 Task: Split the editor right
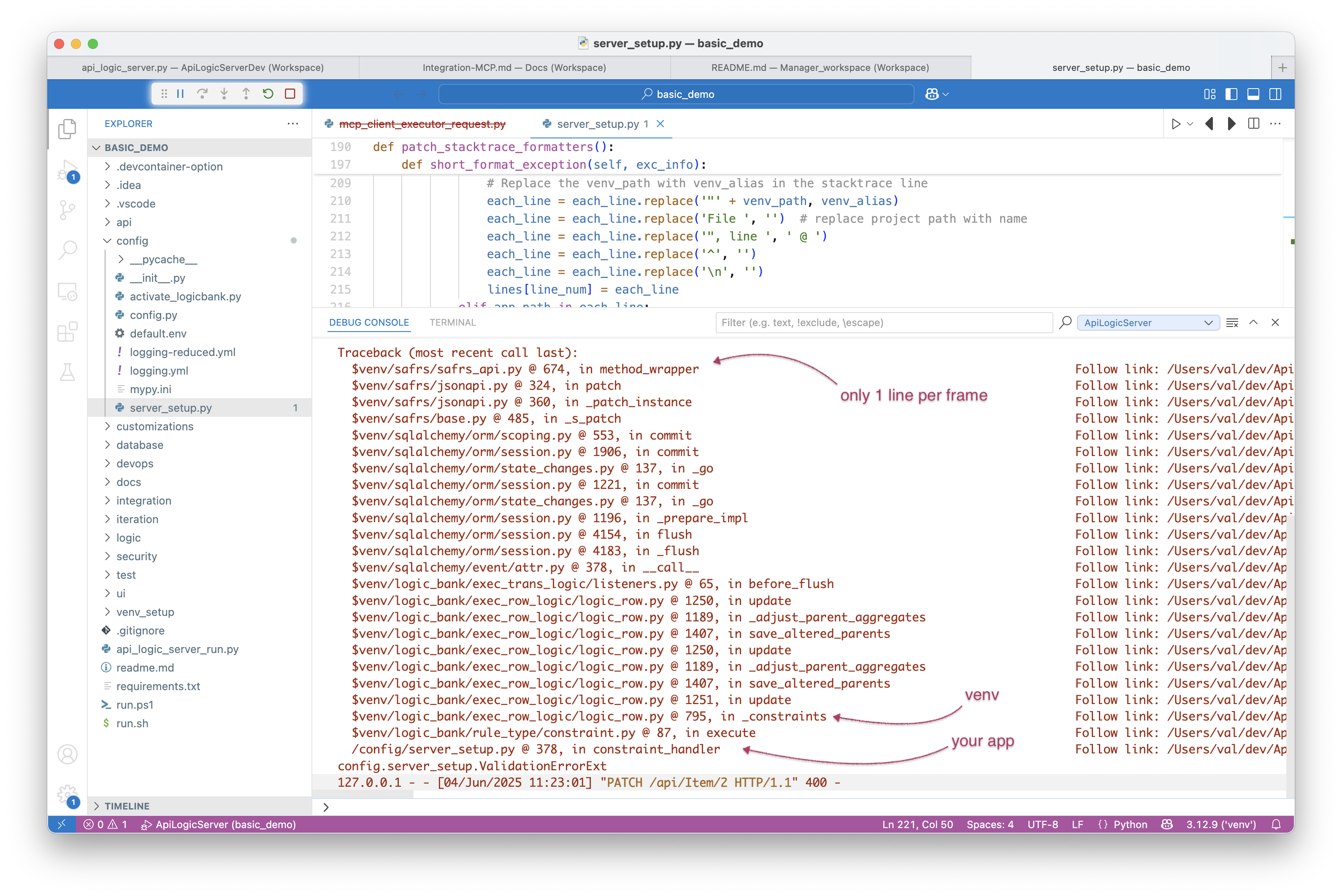(1253, 124)
